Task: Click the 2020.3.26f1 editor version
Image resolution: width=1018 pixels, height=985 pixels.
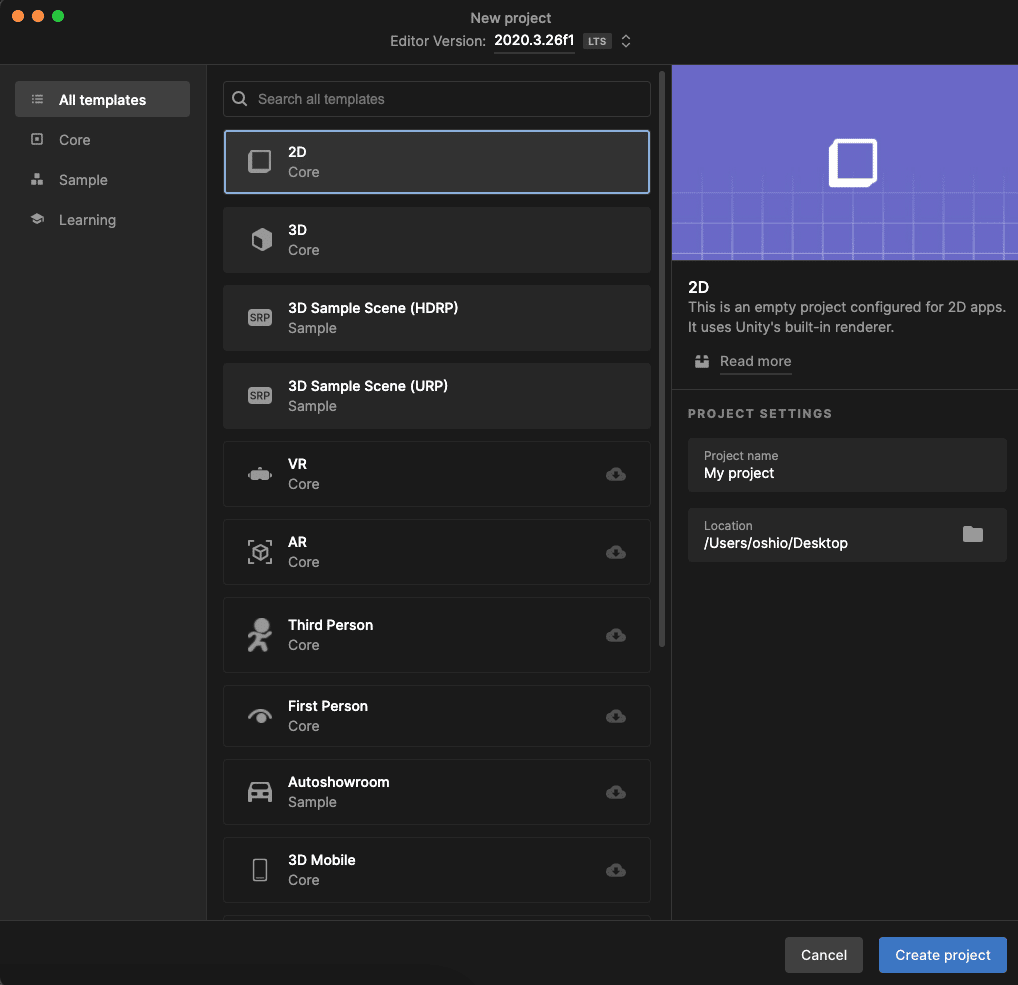Action: 534,40
